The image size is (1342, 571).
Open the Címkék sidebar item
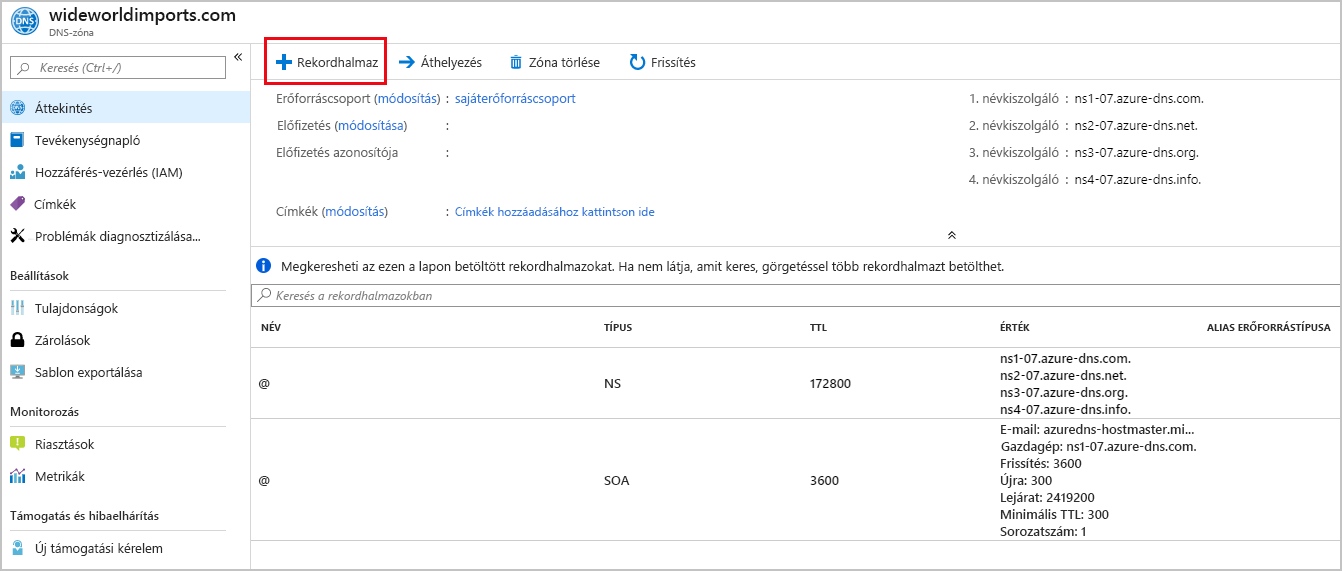125,204
